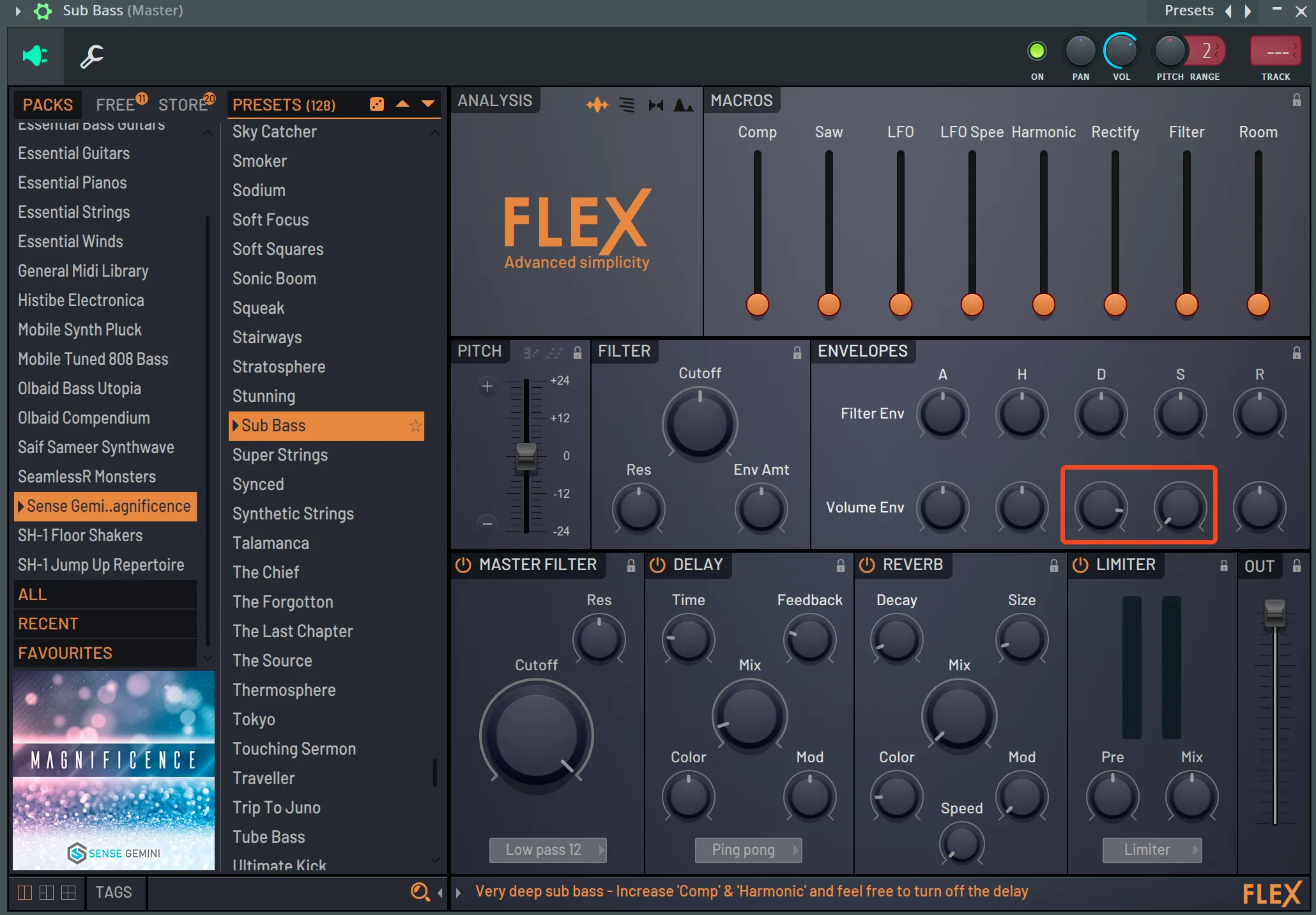Image resolution: width=1316 pixels, height=915 pixels.
Task: Click the second pitch mode icon beside PITCH label
Action: [x=555, y=353]
